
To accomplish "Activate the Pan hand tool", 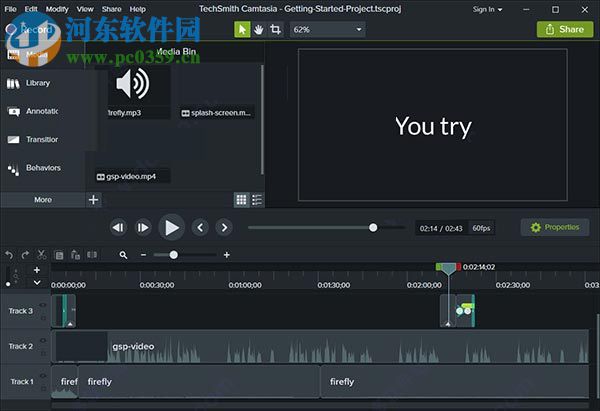I will click(x=259, y=29).
